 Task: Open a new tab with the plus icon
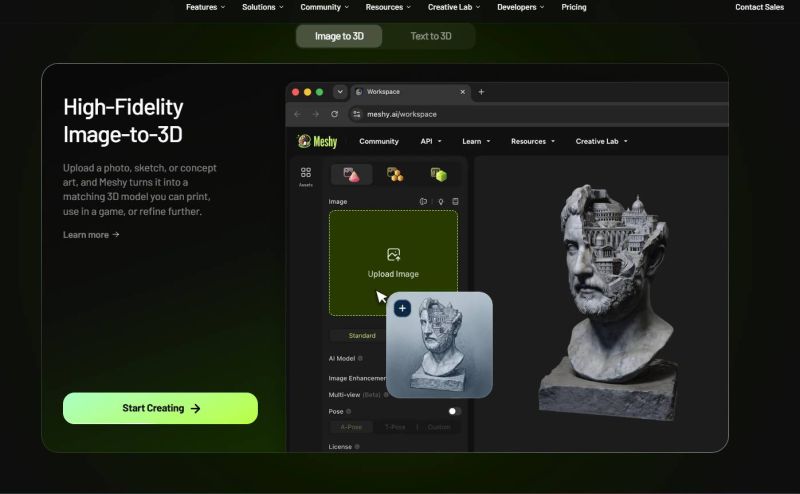tap(481, 92)
